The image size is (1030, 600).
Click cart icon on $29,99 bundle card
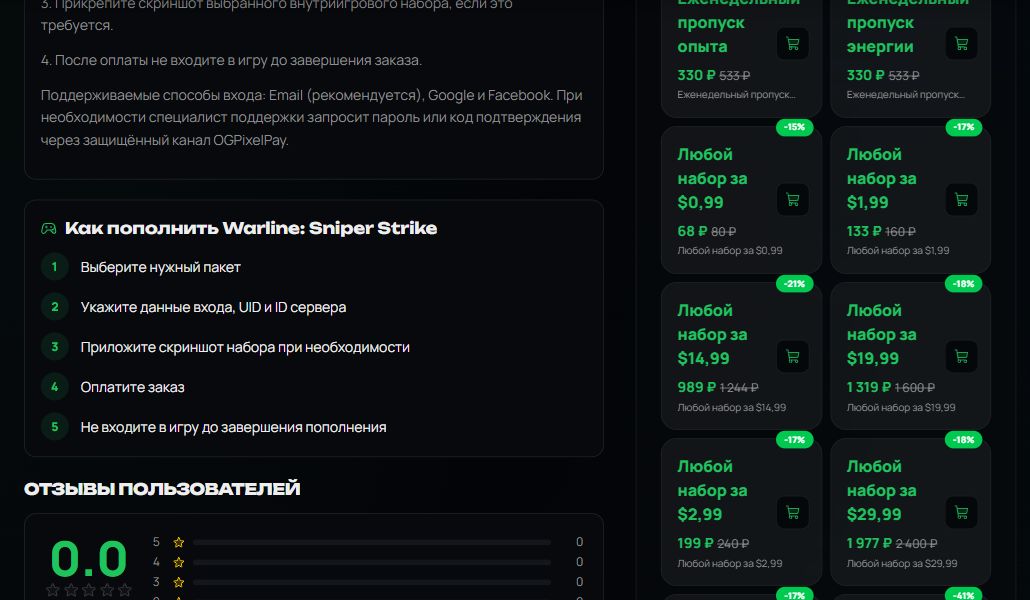coord(962,513)
